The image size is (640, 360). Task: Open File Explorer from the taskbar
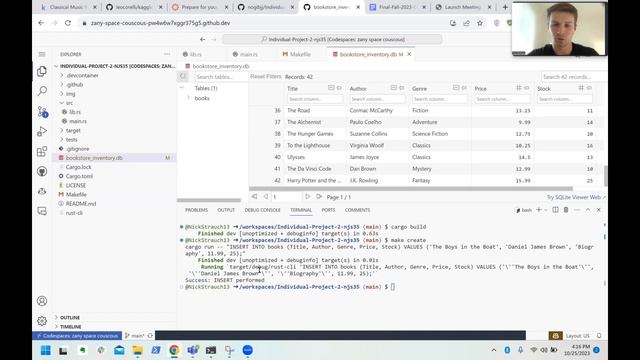click(138, 350)
